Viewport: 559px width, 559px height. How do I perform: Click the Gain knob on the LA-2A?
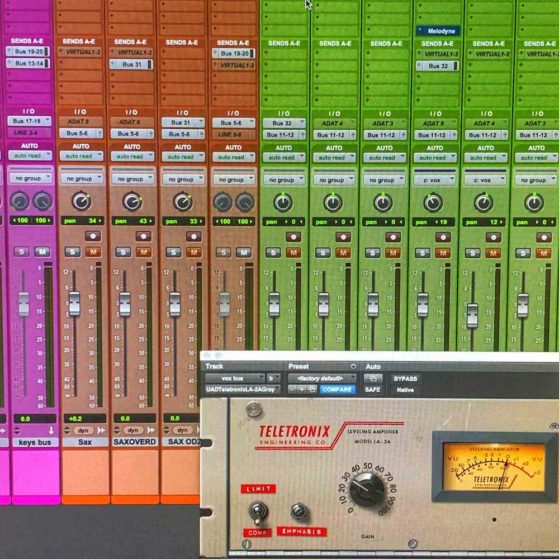tap(367, 489)
